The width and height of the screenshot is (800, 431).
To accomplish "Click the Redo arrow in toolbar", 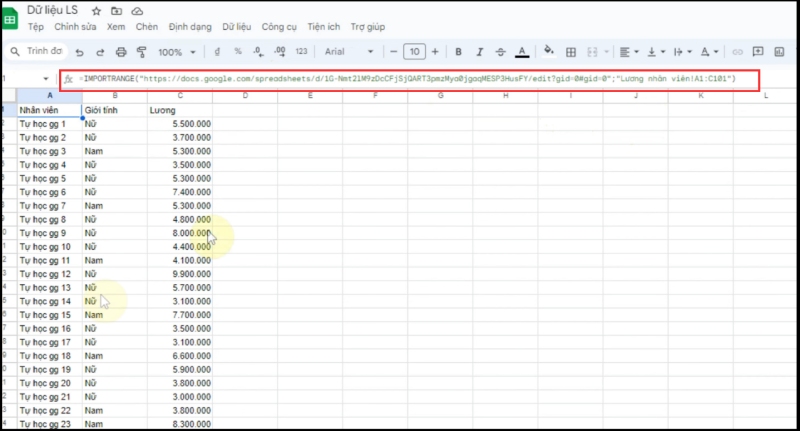I will coord(98,51).
